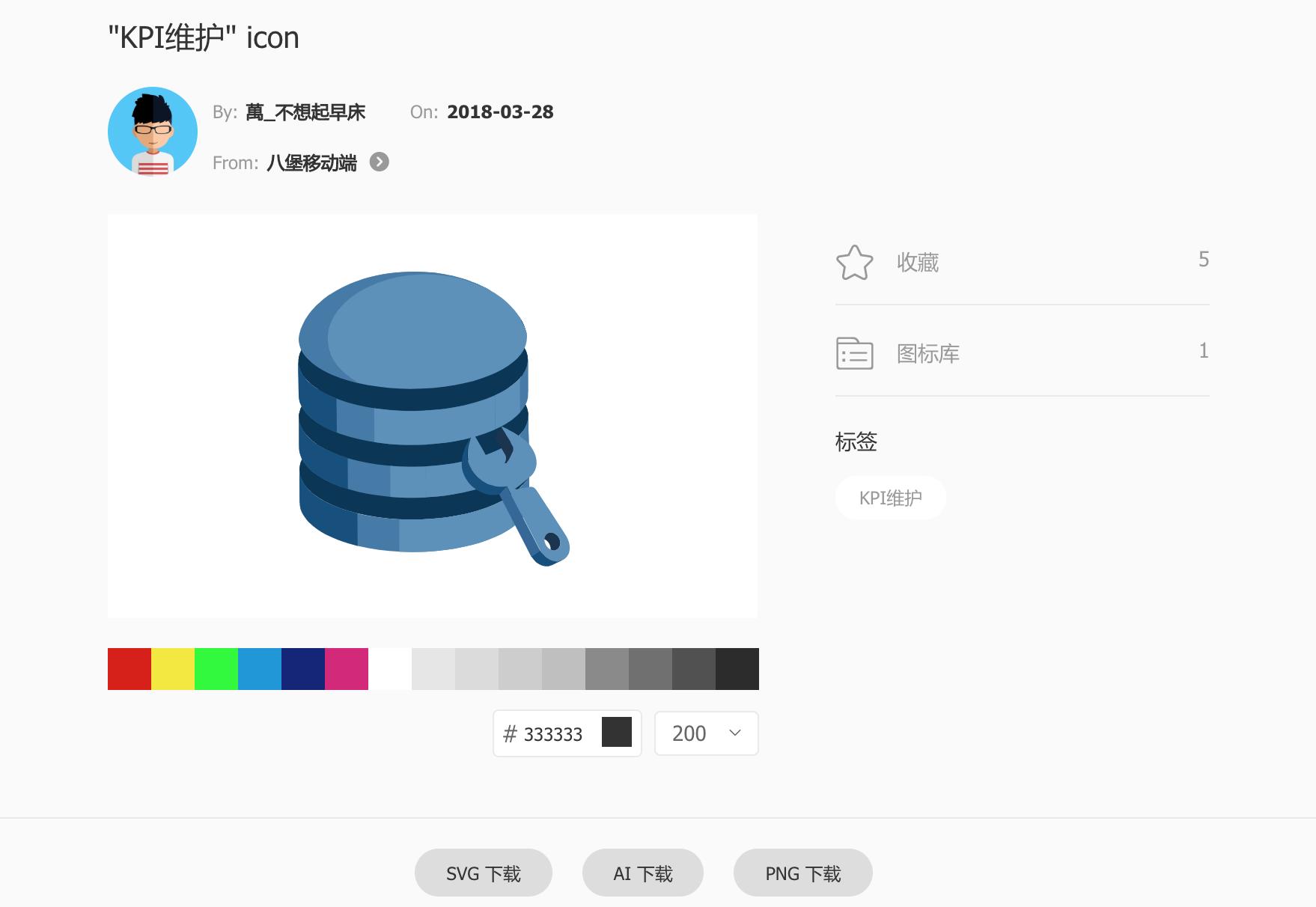1316x907 pixels.
Task: Select the magenta color swatch
Action: [346, 668]
